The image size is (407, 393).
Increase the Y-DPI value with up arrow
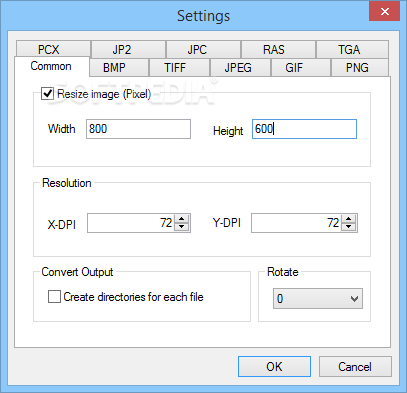[349, 219]
